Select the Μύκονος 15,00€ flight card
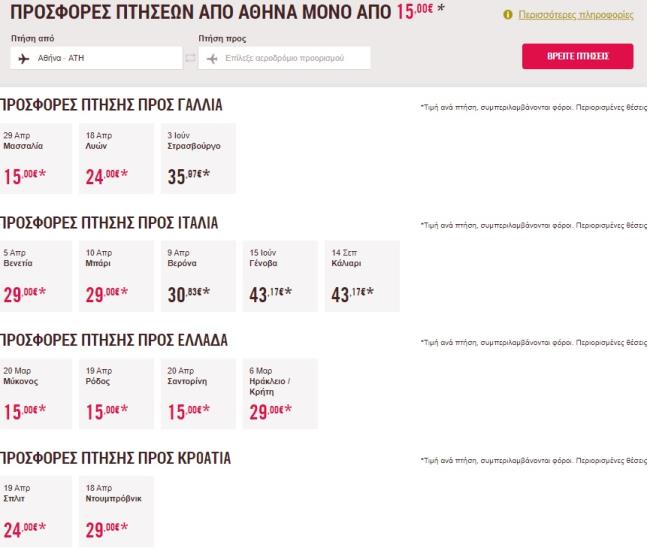The height and width of the screenshot is (554, 650). pyautogui.click(x=35, y=392)
